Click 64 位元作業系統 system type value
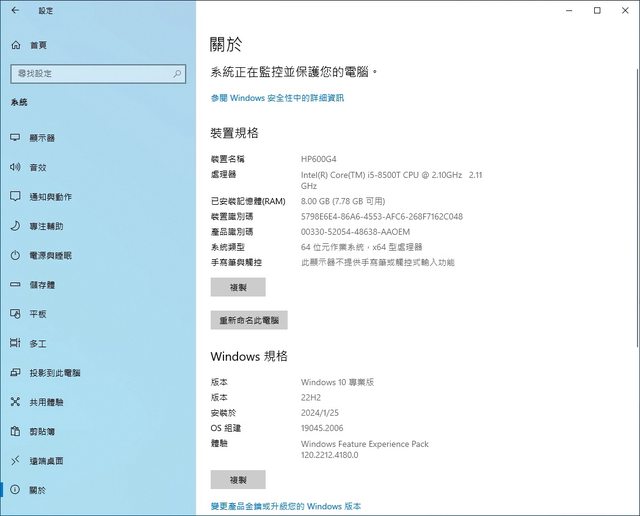The height and width of the screenshot is (516, 640). tap(361, 247)
